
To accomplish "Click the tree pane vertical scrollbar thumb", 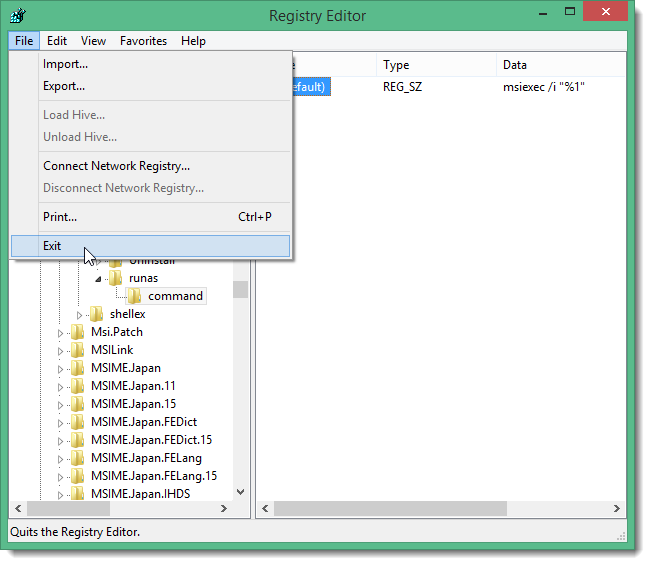I will (x=240, y=289).
